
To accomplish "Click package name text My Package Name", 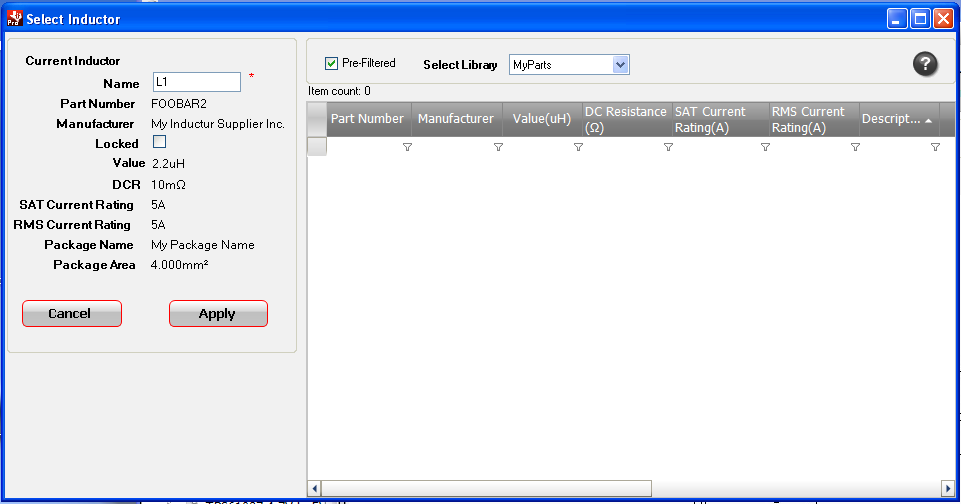I will 202,245.
